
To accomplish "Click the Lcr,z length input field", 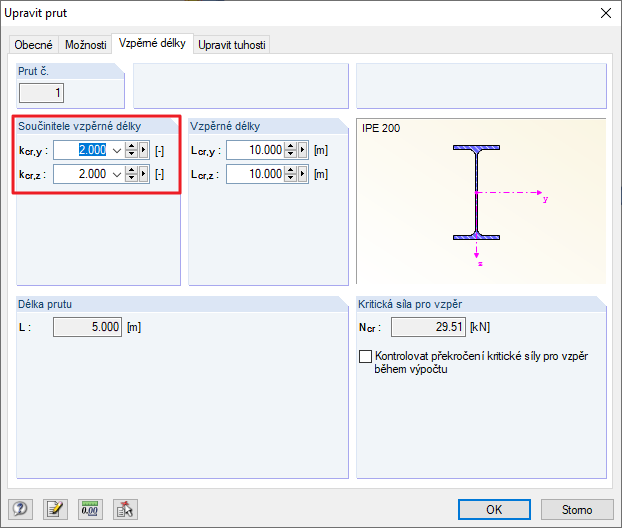I will 255,174.
